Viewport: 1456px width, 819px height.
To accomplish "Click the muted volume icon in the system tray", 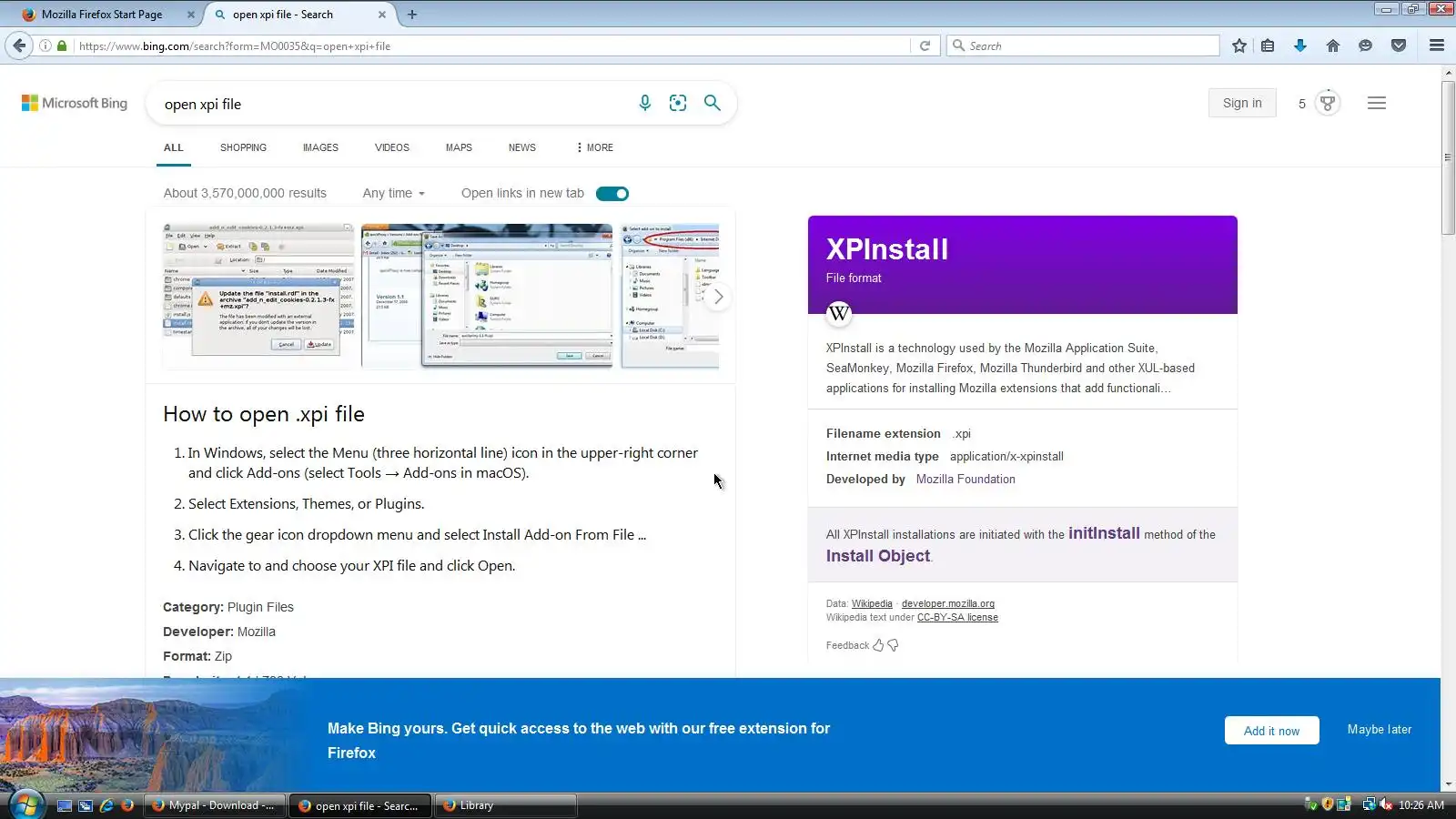I will click(1386, 804).
